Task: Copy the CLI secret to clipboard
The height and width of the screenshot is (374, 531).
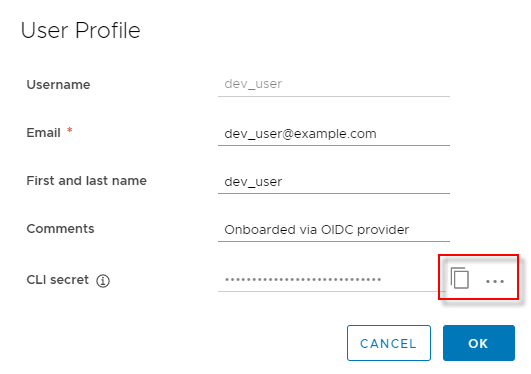Action: pos(460,278)
